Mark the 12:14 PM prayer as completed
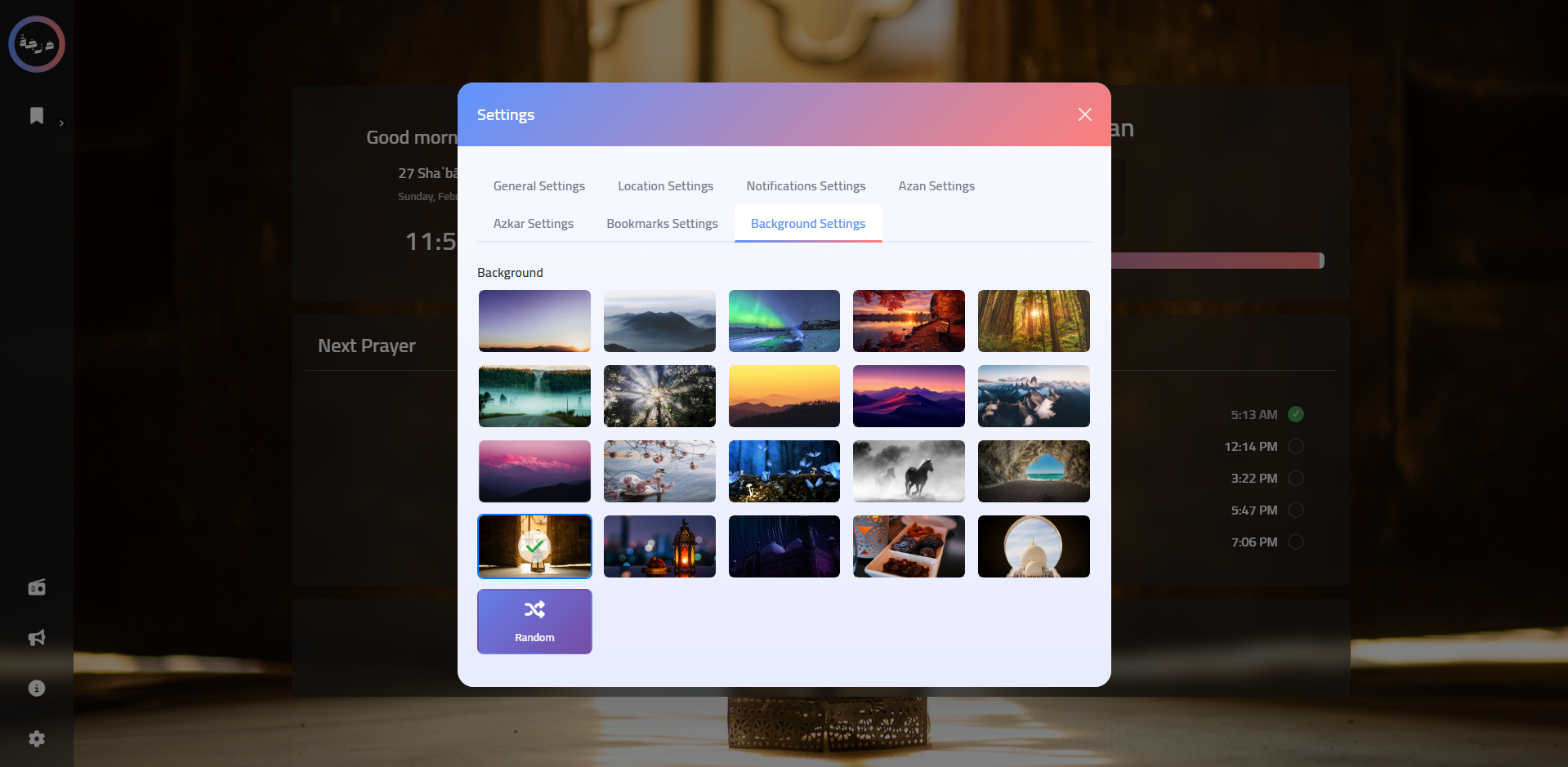1568x767 pixels. click(1295, 446)
